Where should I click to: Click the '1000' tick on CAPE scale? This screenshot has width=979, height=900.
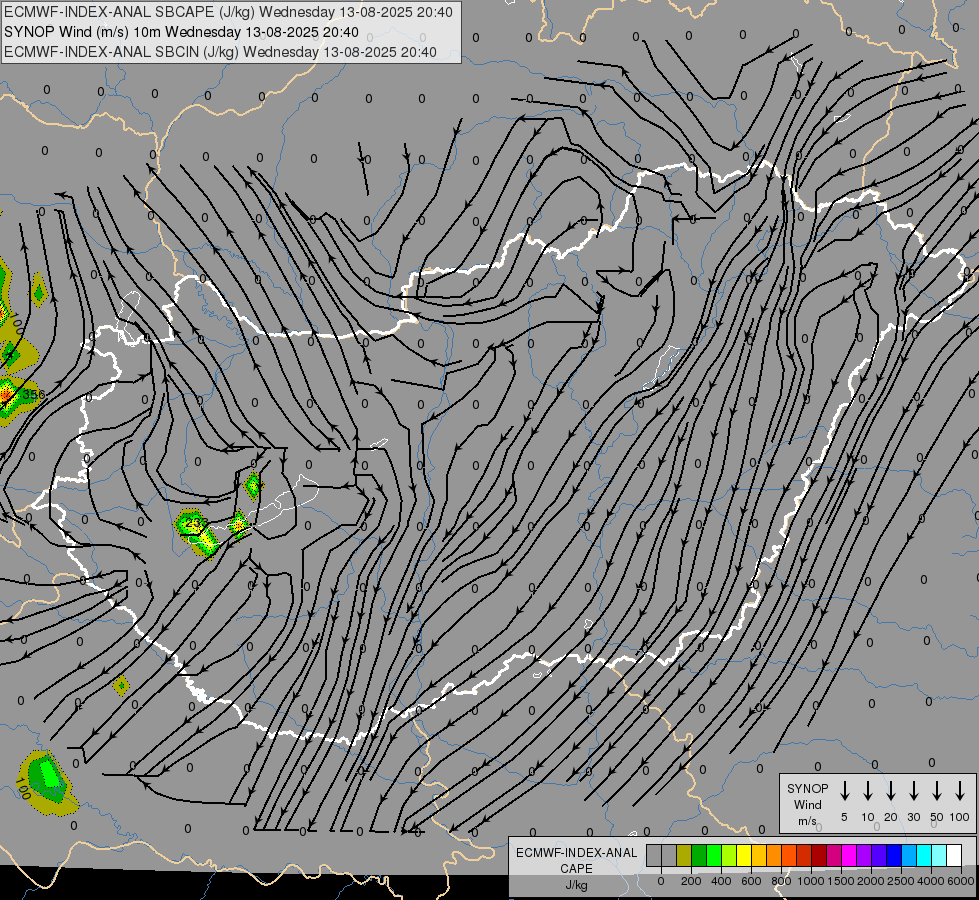[811, 881]
